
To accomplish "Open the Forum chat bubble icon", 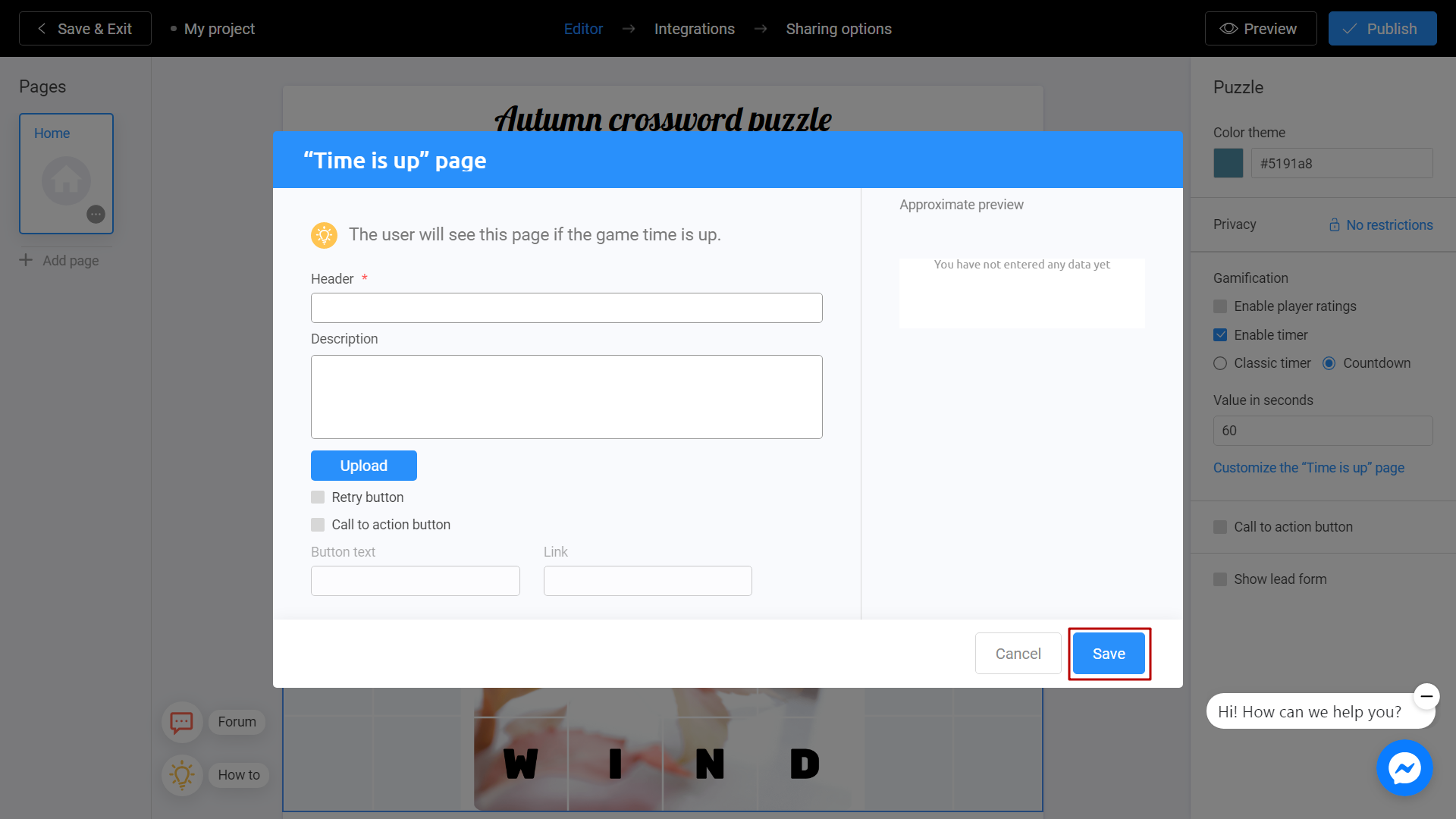I will pos(182,722).
